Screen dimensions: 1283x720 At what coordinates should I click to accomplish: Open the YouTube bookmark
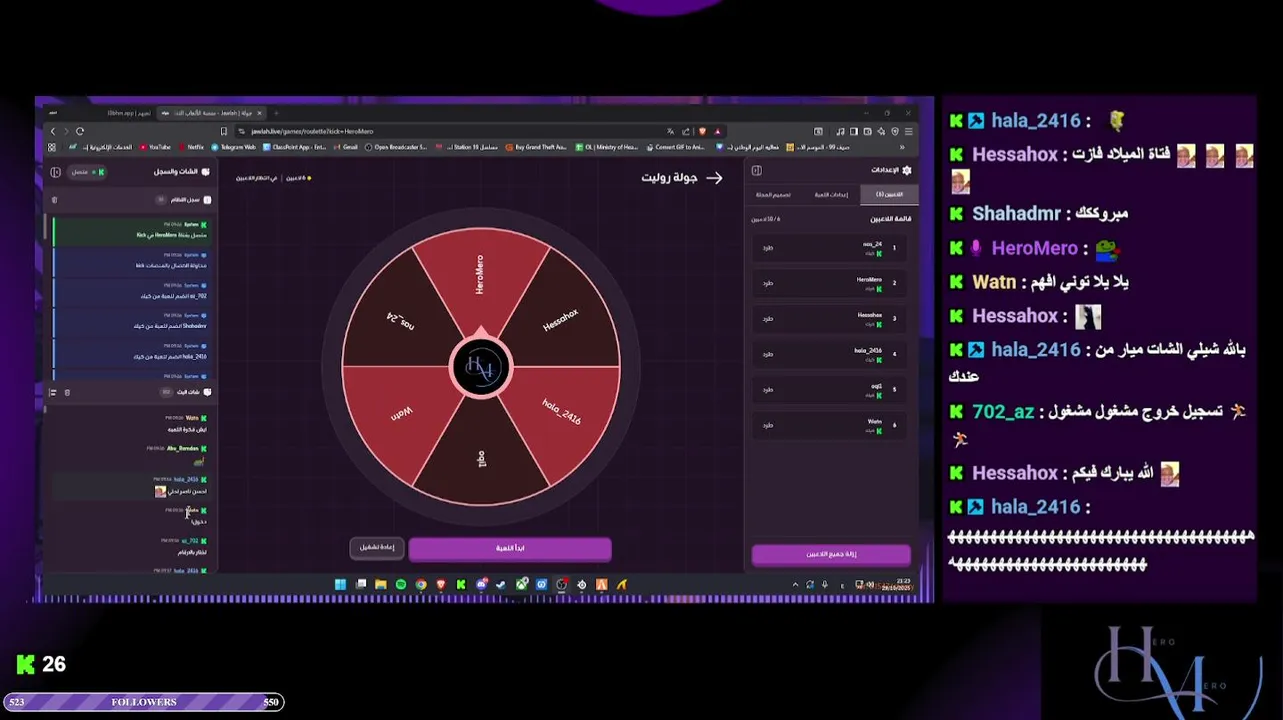[x=156, y=147]
